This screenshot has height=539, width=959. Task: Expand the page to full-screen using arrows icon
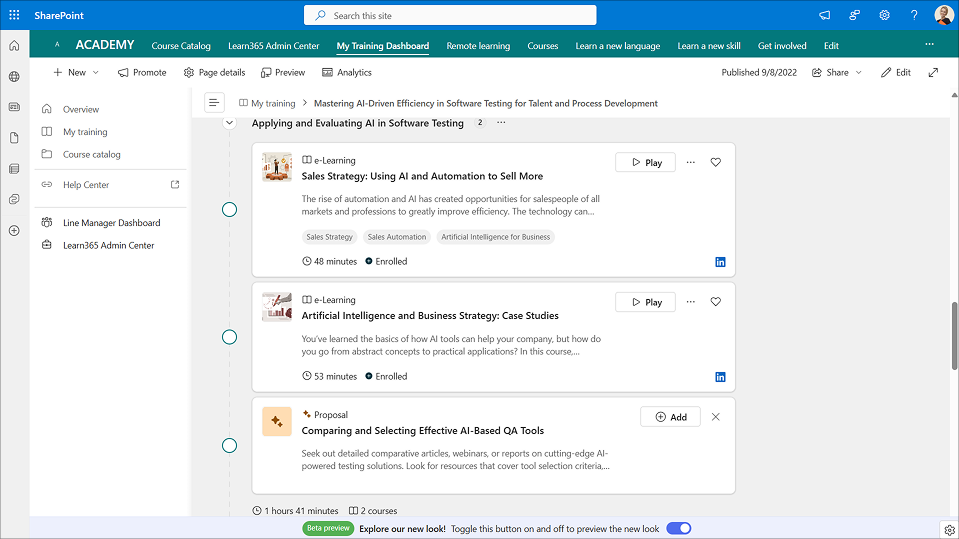(x=933, y=72)
